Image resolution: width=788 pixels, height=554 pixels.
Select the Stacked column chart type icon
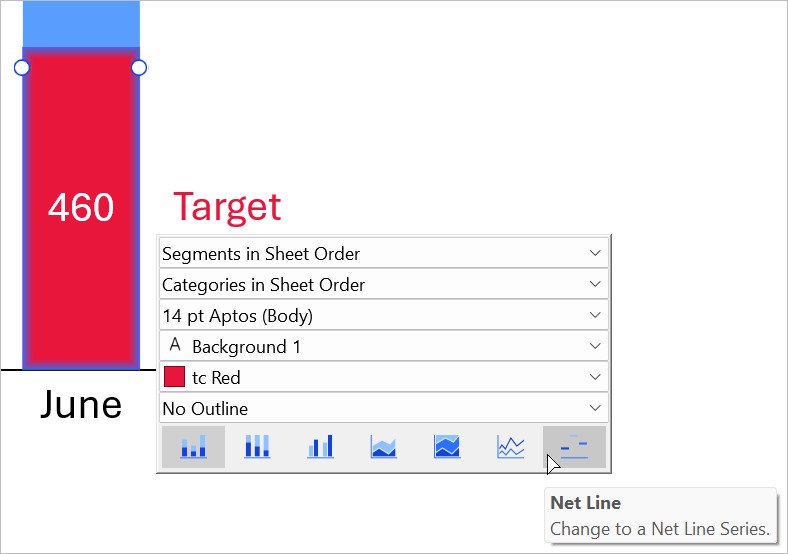click(x=193, y=447)
